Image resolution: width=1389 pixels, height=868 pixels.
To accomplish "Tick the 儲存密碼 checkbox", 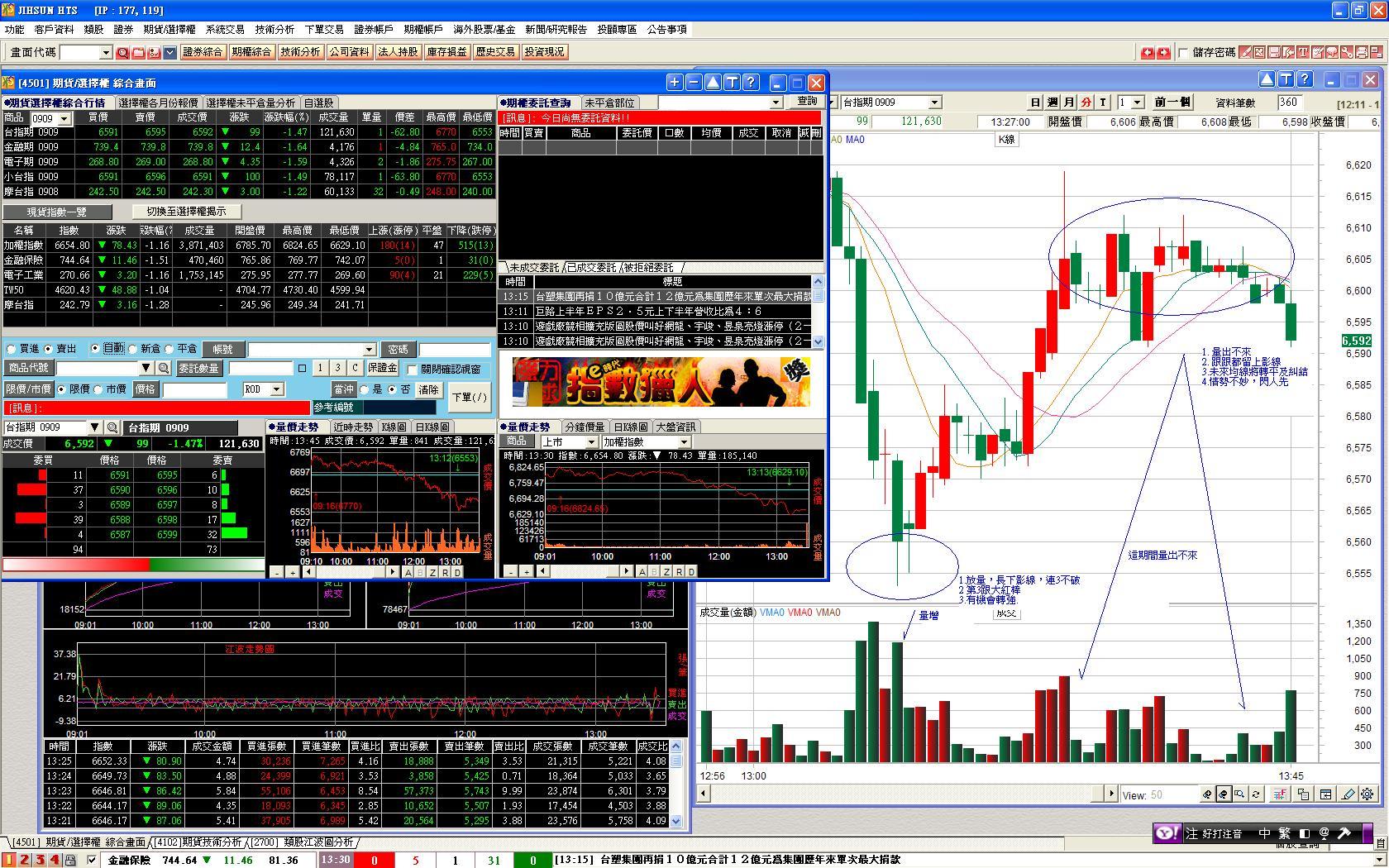I will pyautogui.click(x=1183, y=52).
